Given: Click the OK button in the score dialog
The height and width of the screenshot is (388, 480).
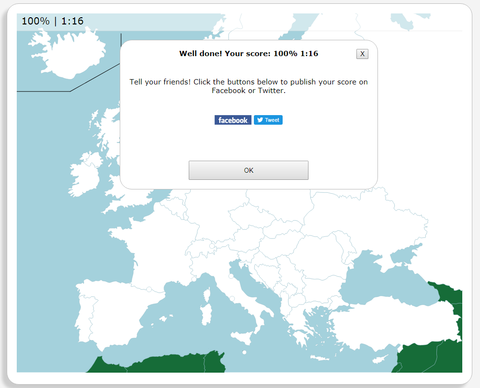Looking at the screenshot, I should pos(248,170).
